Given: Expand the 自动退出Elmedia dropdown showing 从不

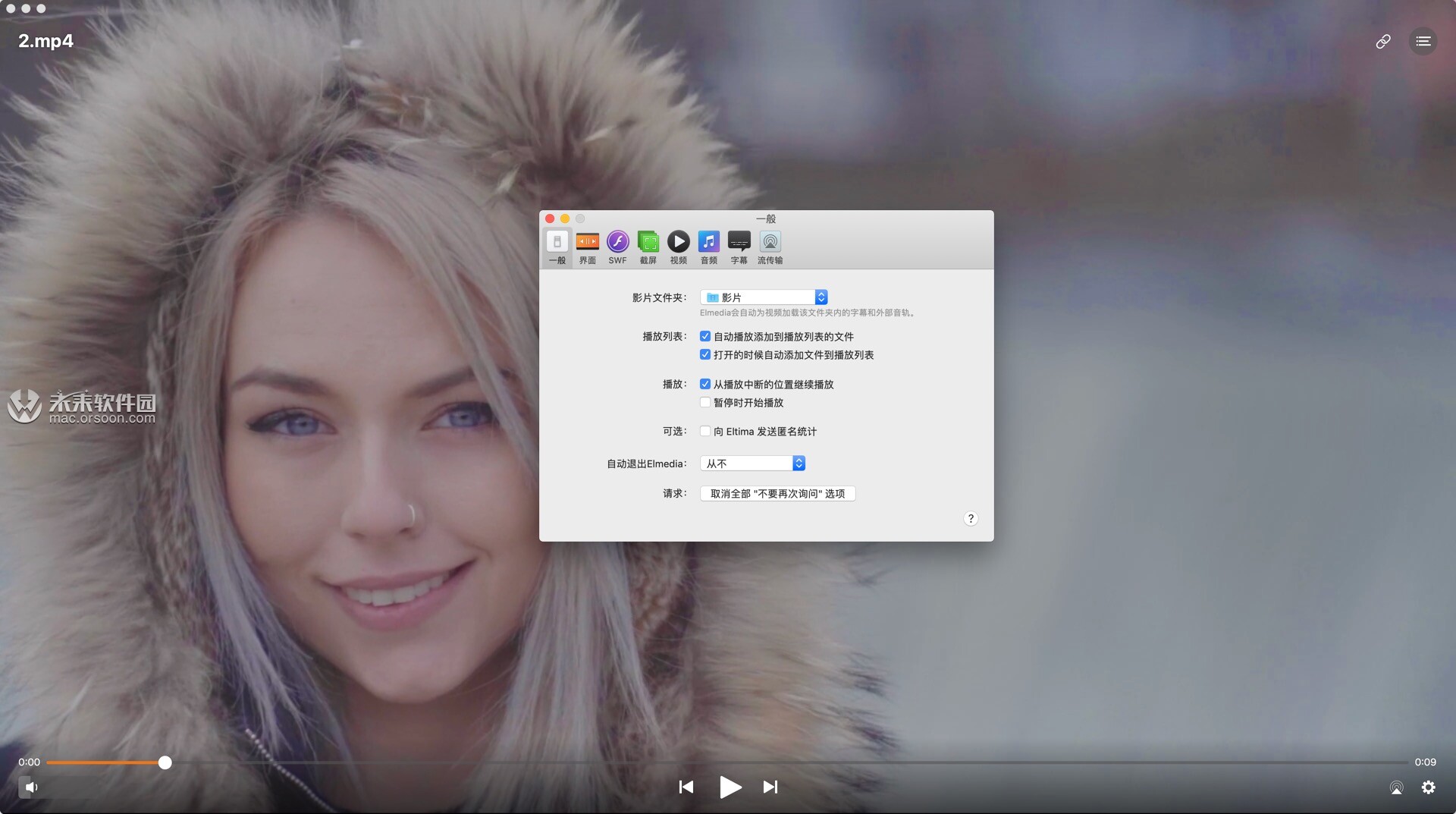Looking at the screenshot, I should tap(752, 463).
